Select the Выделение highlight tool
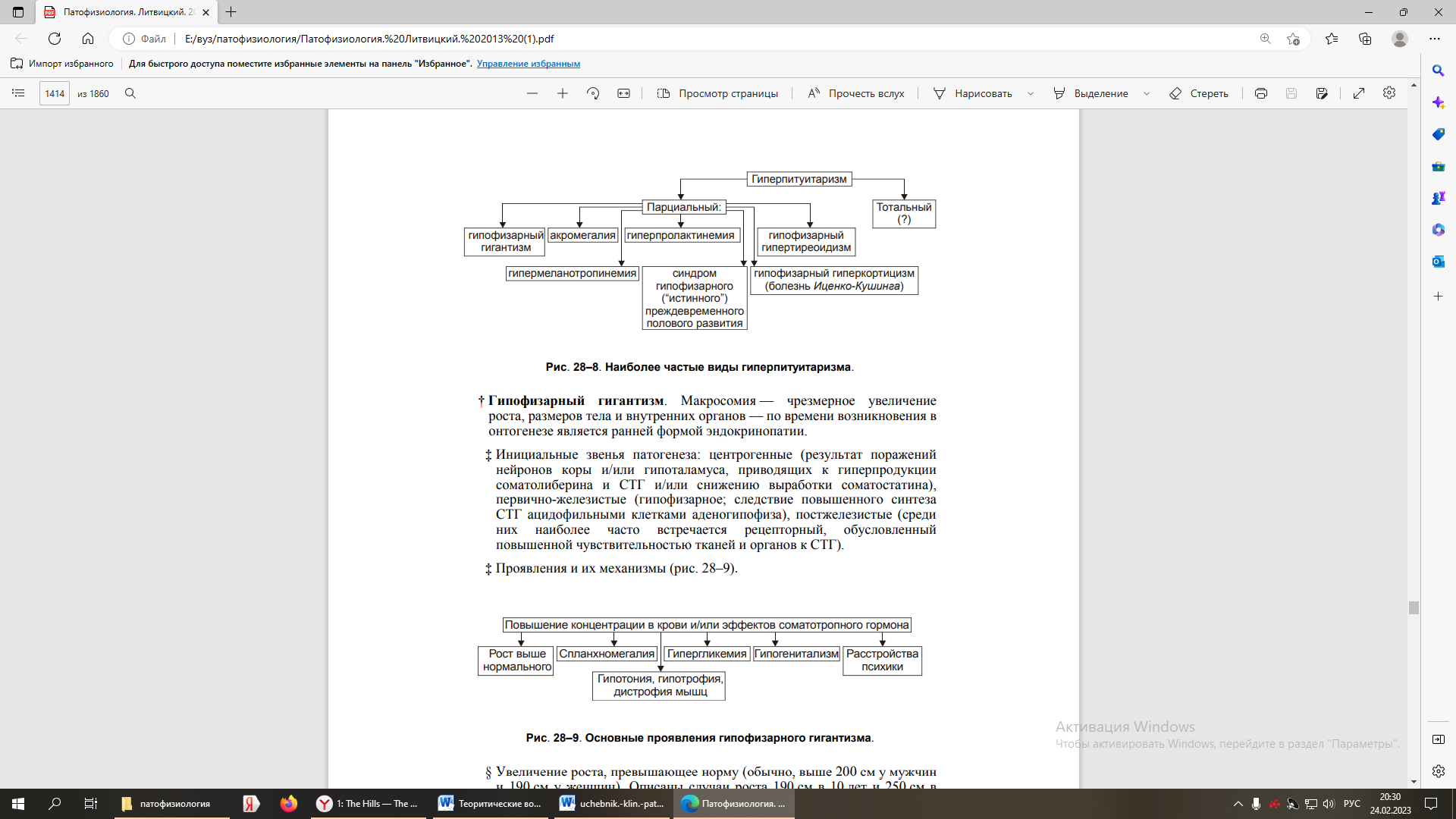 (x=1090, y=93)
